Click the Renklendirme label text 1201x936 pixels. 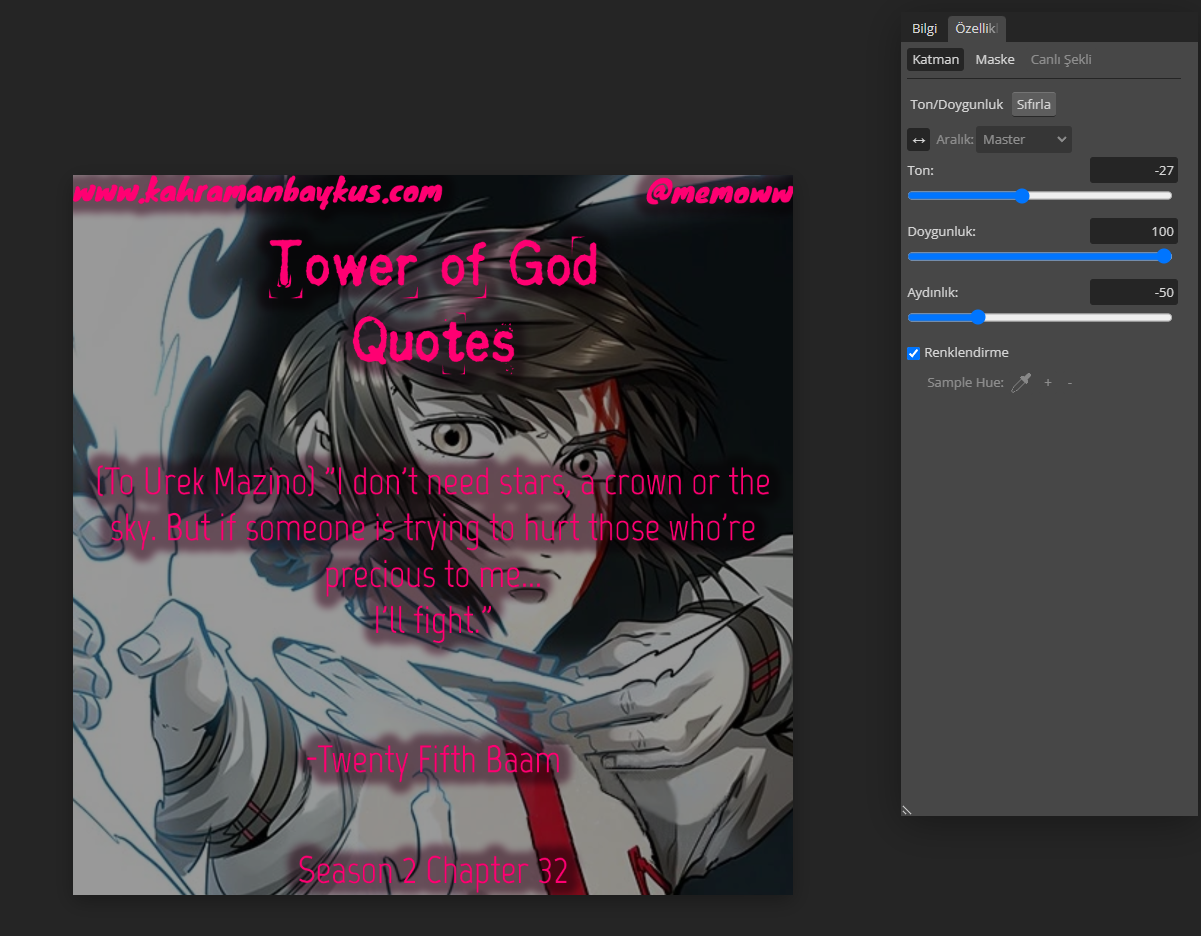(966, 353)
